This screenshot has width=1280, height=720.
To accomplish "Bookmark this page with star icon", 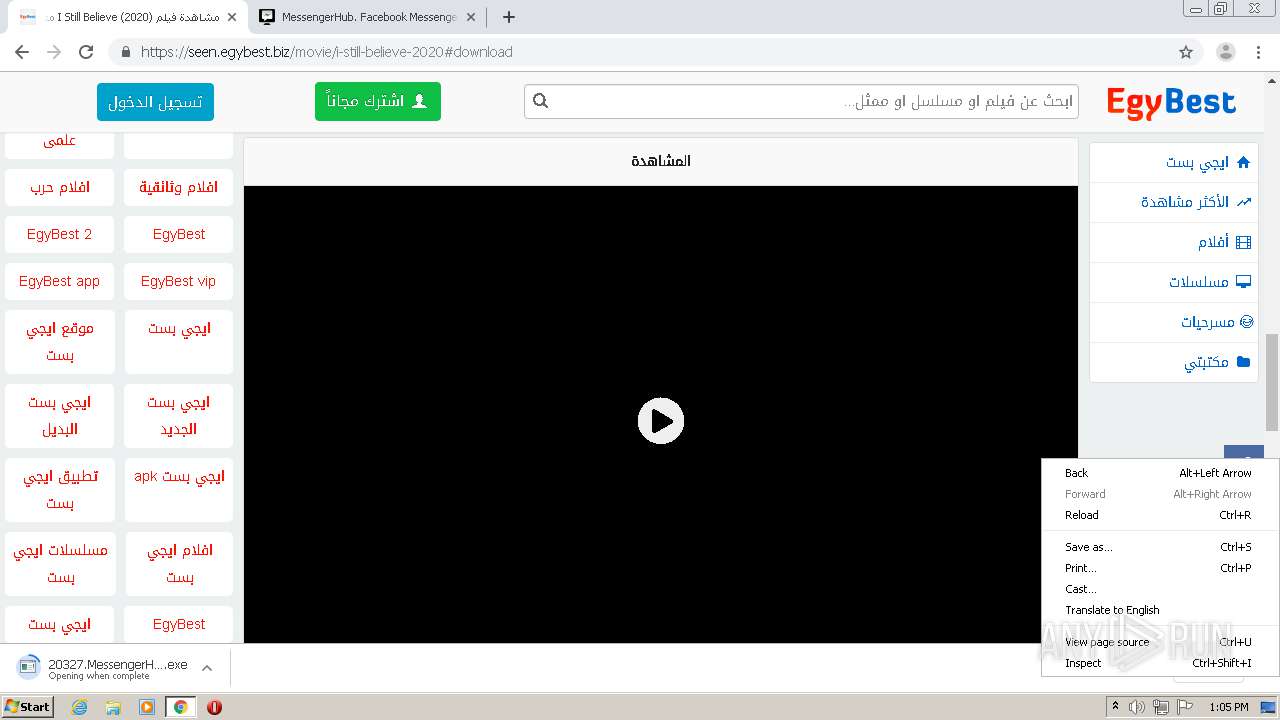I will (1186, 52).
